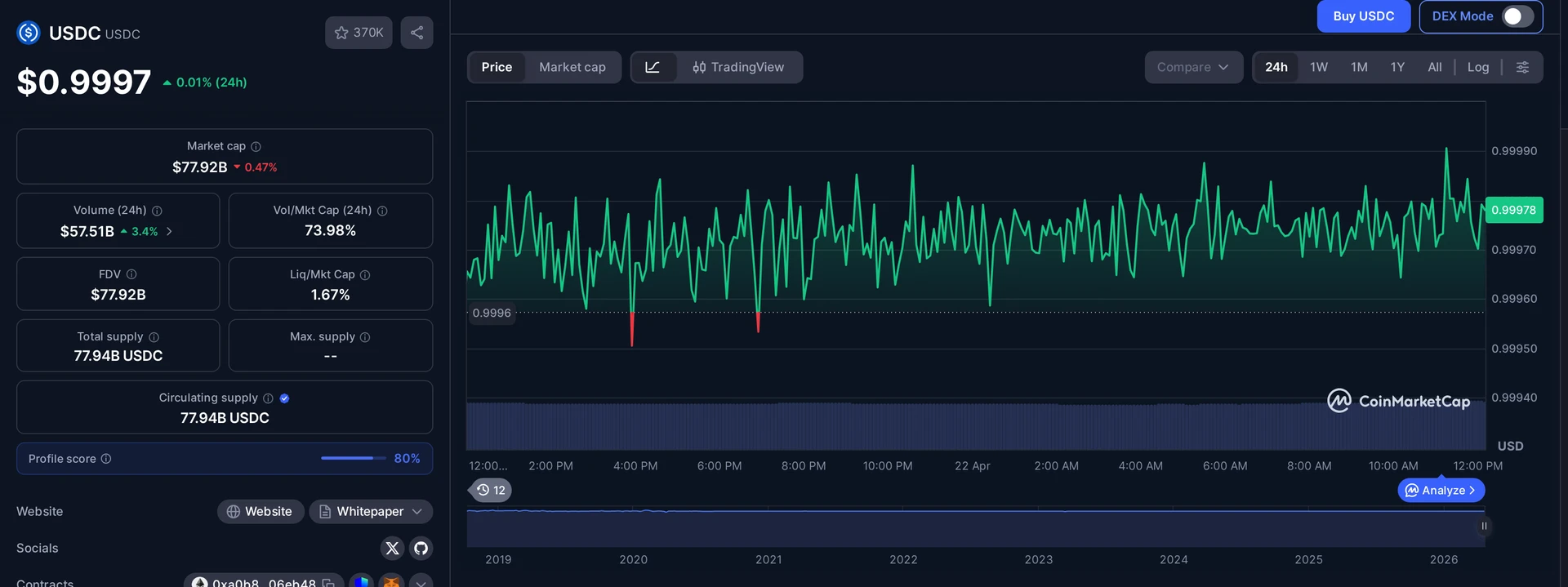Viewport: 1568px width, 587px height.
Task: Expand more contracts chevron
Action: [421, 581]
